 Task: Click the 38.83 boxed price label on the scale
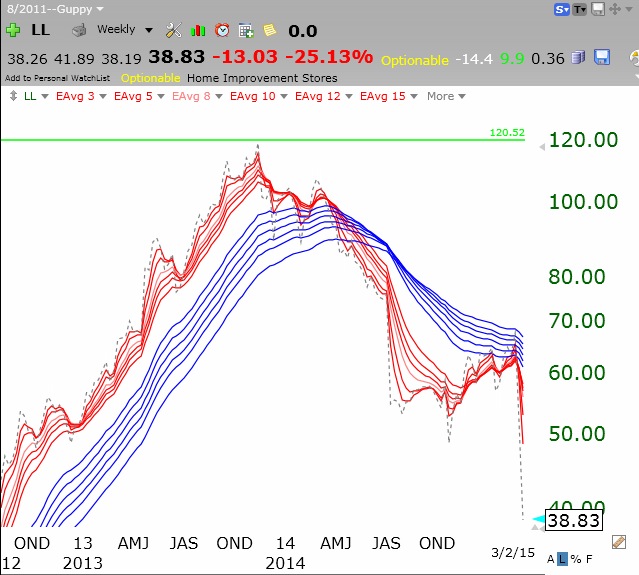point(573,520)
